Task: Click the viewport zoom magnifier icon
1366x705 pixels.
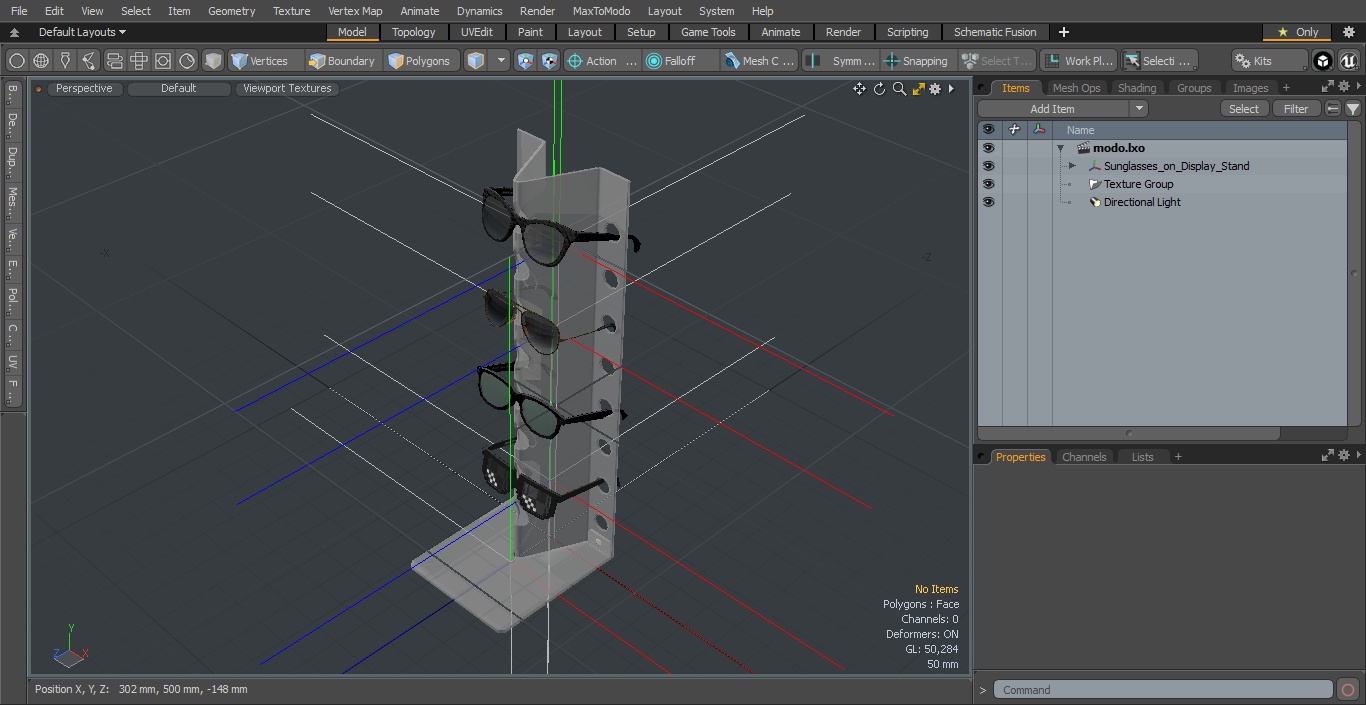Action: pos(899,89)
